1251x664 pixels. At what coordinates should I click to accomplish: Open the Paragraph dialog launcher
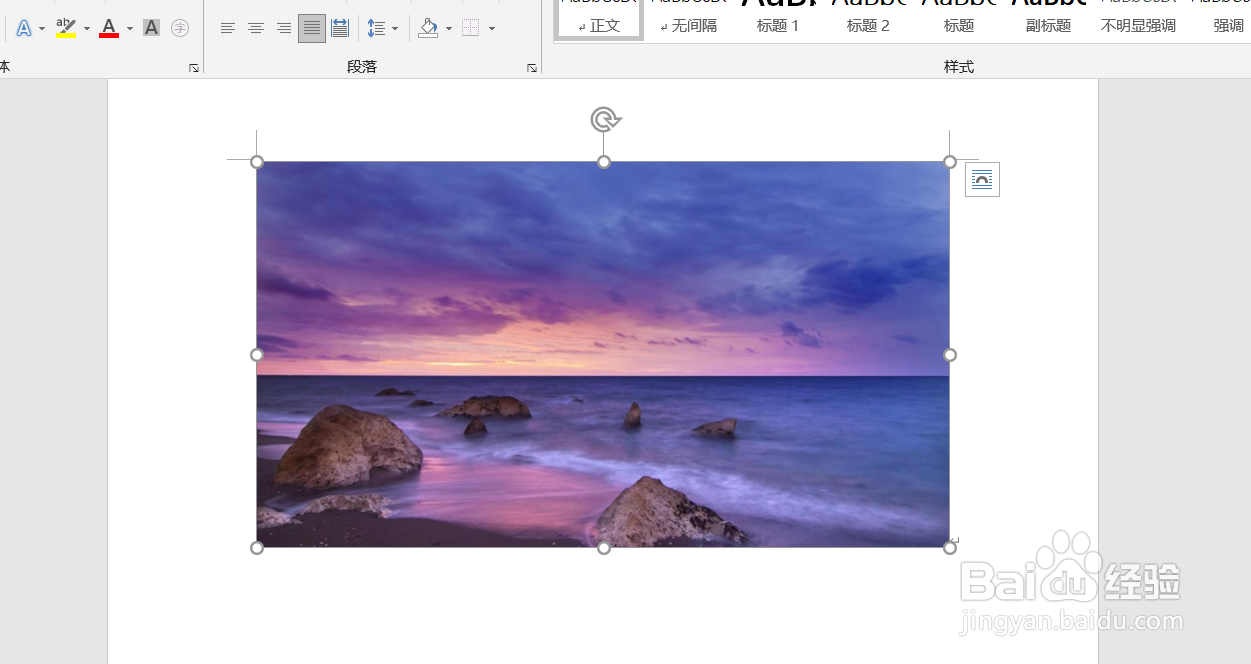click(x=532, y=68)
